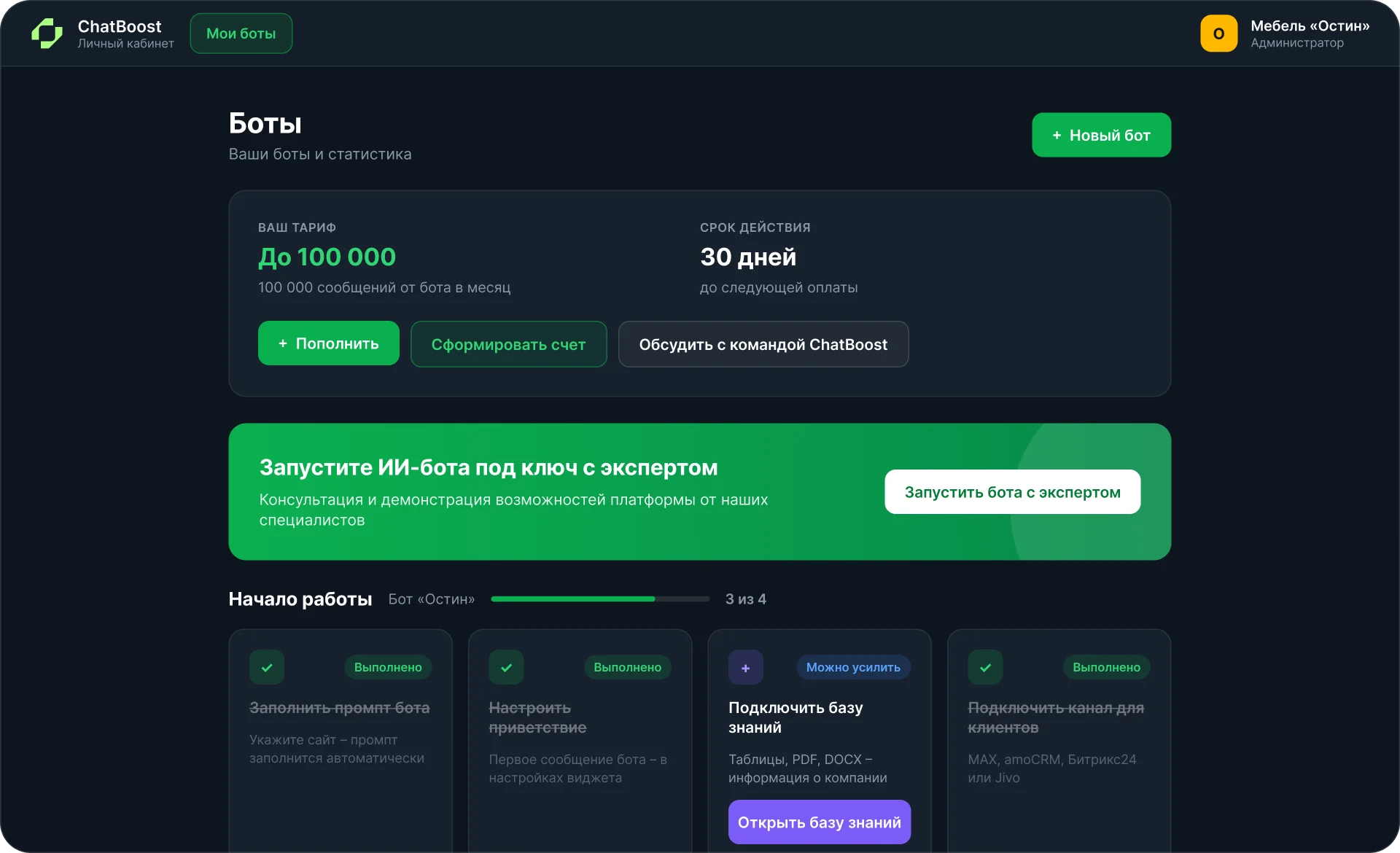Click the Личный кабинет subtitle

[x=125, y=44]
